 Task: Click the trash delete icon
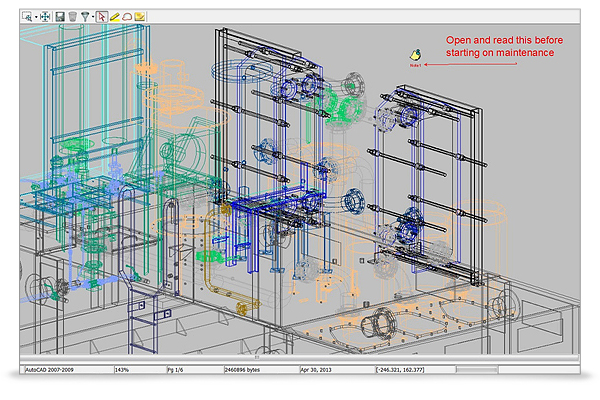73,17
